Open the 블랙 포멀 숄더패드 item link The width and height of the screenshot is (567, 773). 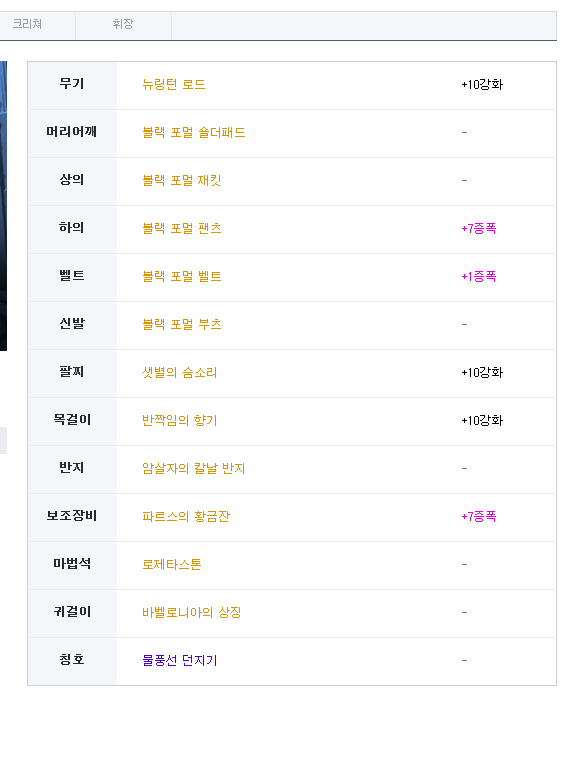click(193, 133)
